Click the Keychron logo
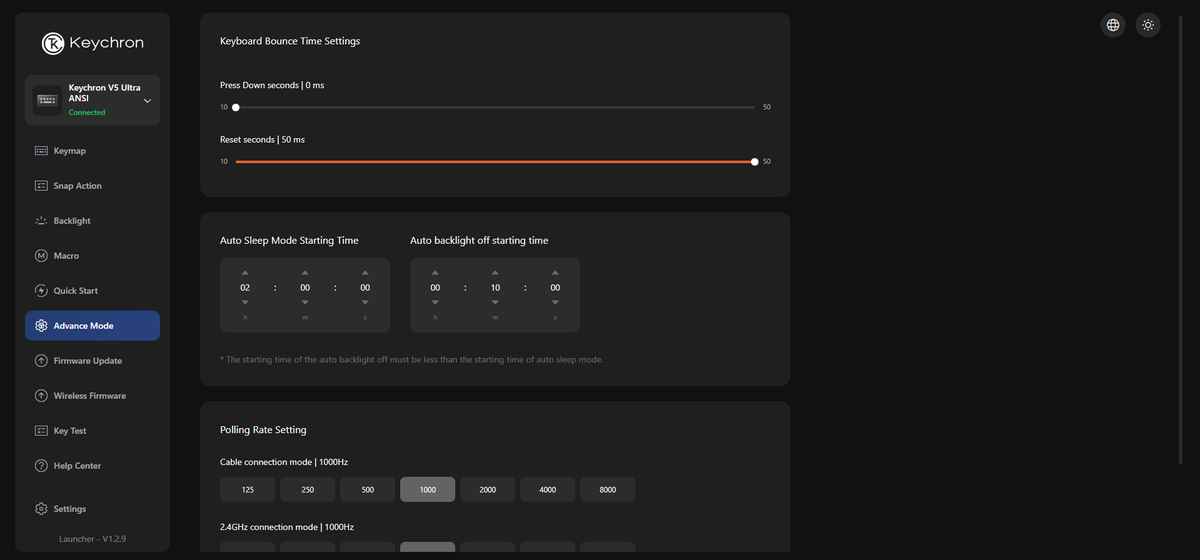 coord(92,43)
